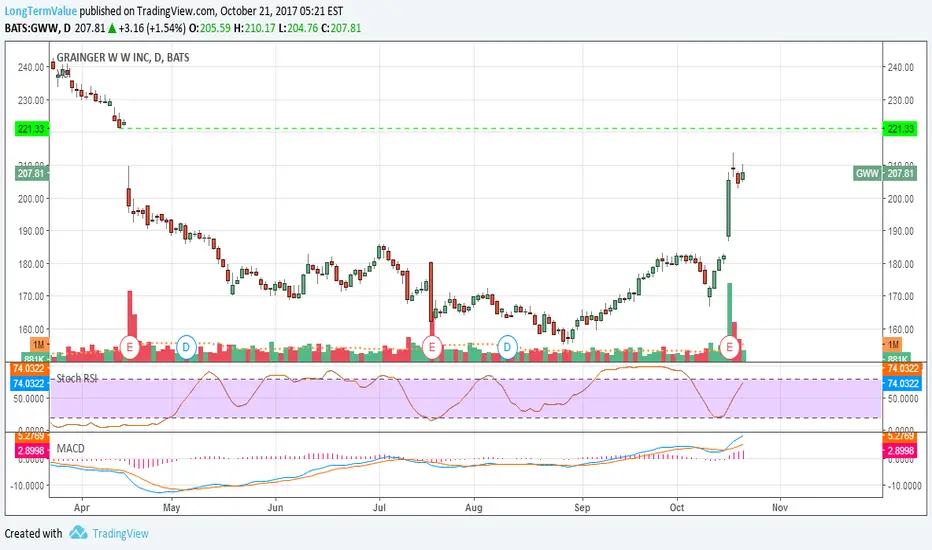This screenshot has width=932, height=550.
Task: Click the H:210.17 high value in header
Action: tap(254, 28)
